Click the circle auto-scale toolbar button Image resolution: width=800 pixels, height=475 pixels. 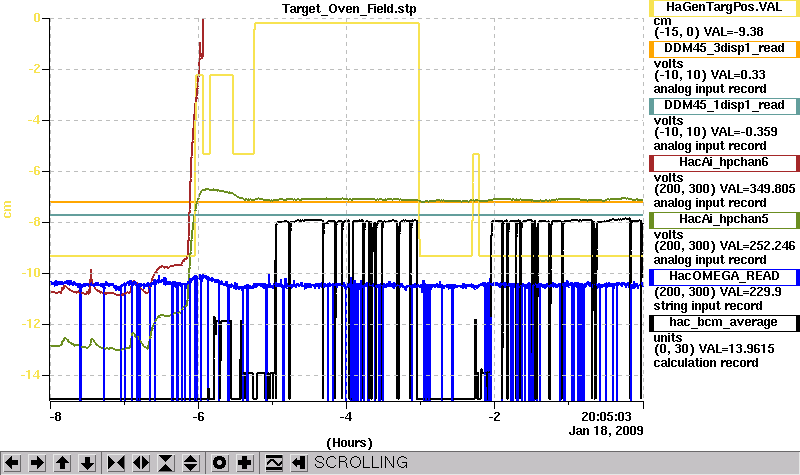coord(219,463)
